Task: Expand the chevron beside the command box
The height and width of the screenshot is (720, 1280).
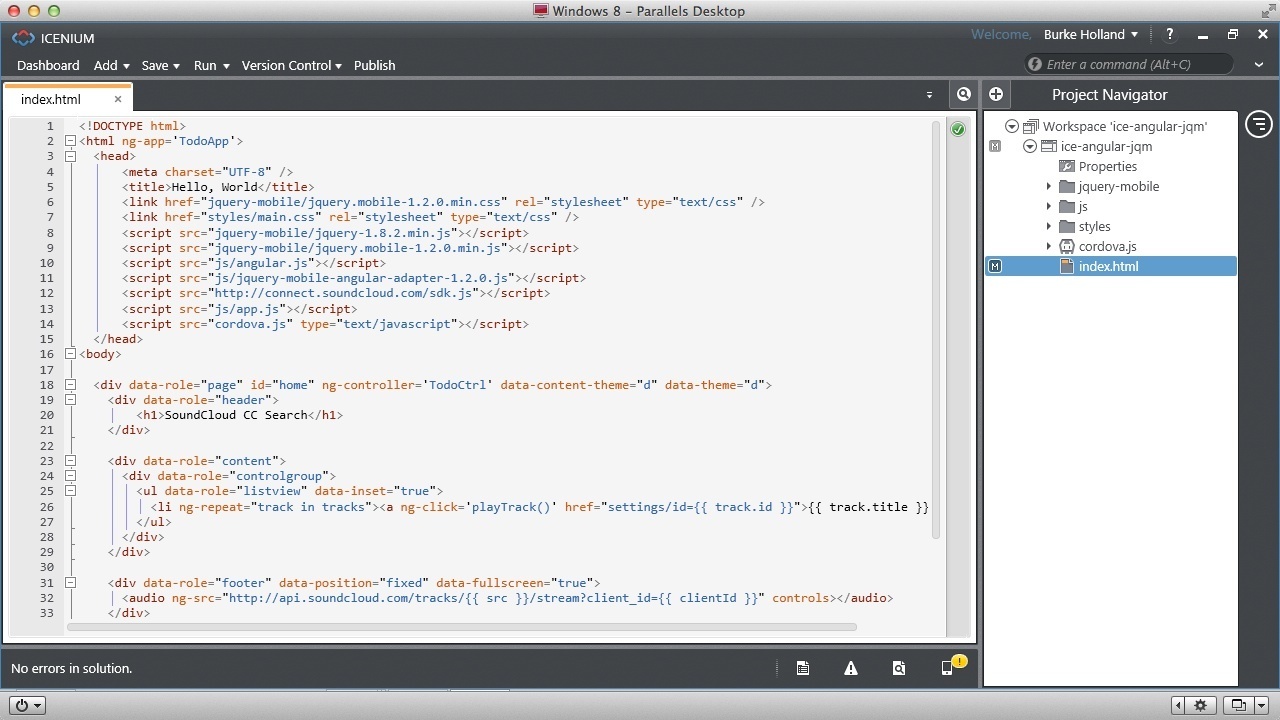Action: click(1259, 64)
